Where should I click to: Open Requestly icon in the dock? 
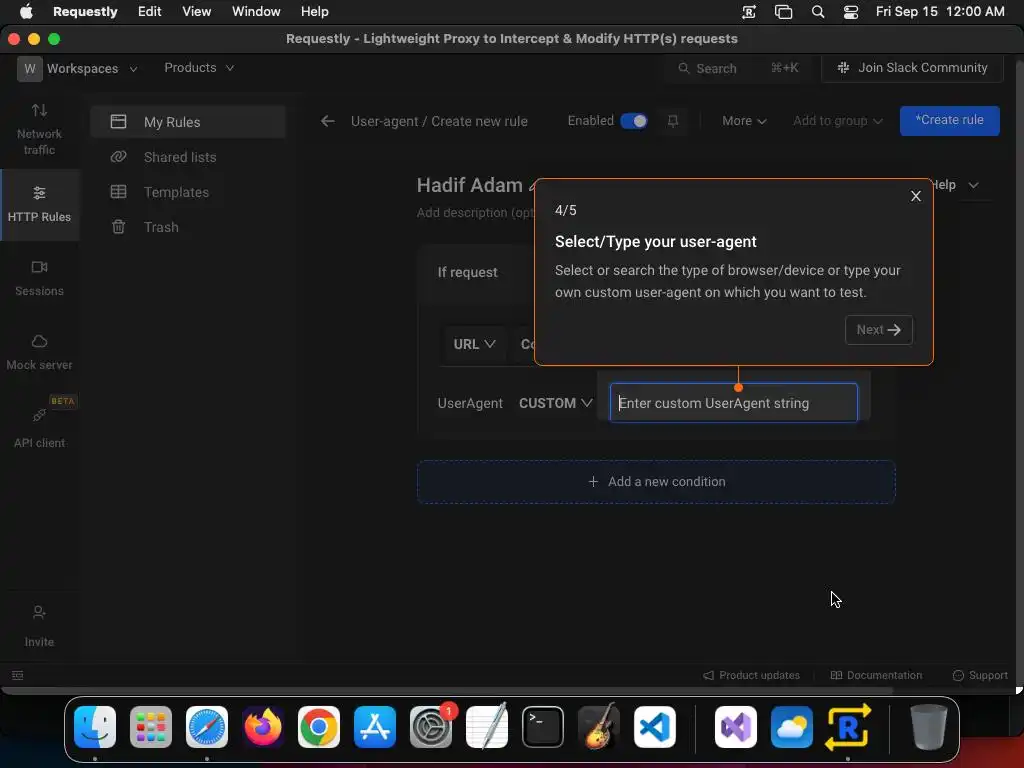[x=848, y=727]
